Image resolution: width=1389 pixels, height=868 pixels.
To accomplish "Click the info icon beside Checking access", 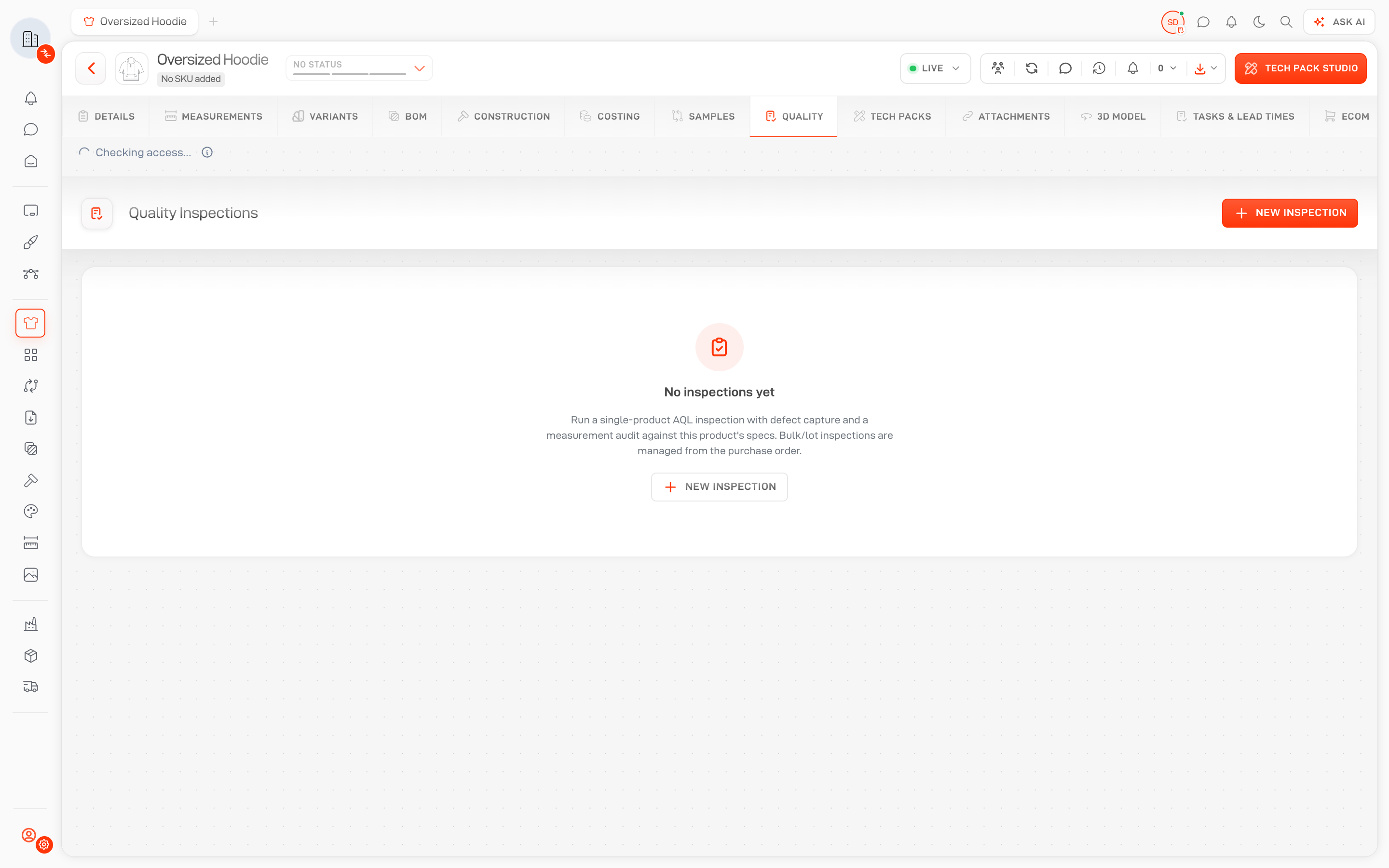I will [207, 152].
